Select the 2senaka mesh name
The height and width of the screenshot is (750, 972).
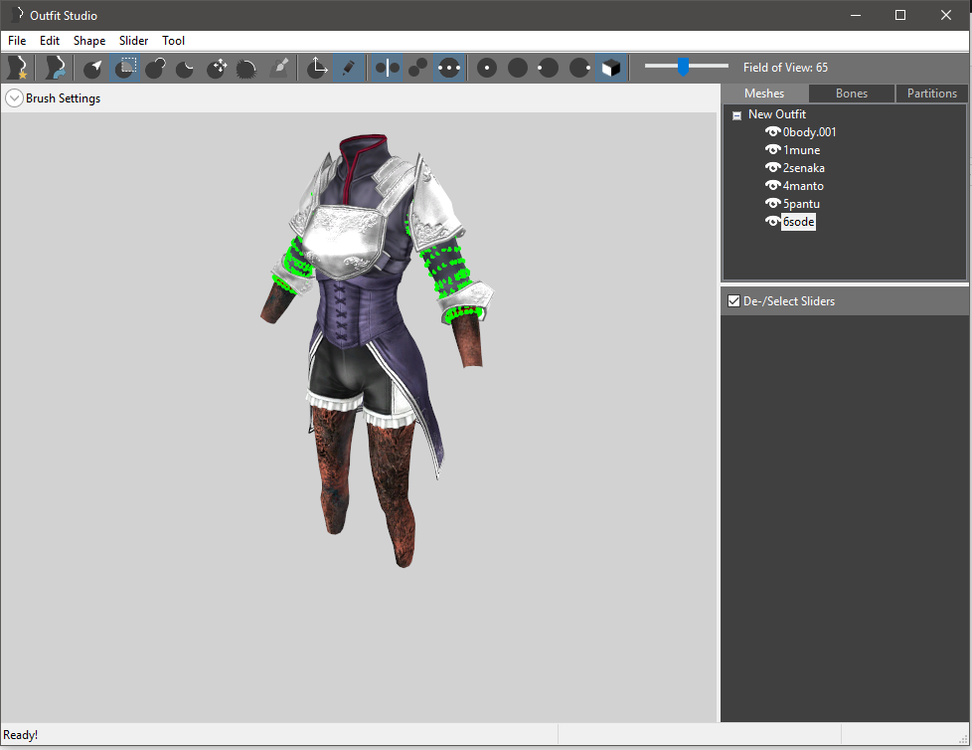point(804,168)
